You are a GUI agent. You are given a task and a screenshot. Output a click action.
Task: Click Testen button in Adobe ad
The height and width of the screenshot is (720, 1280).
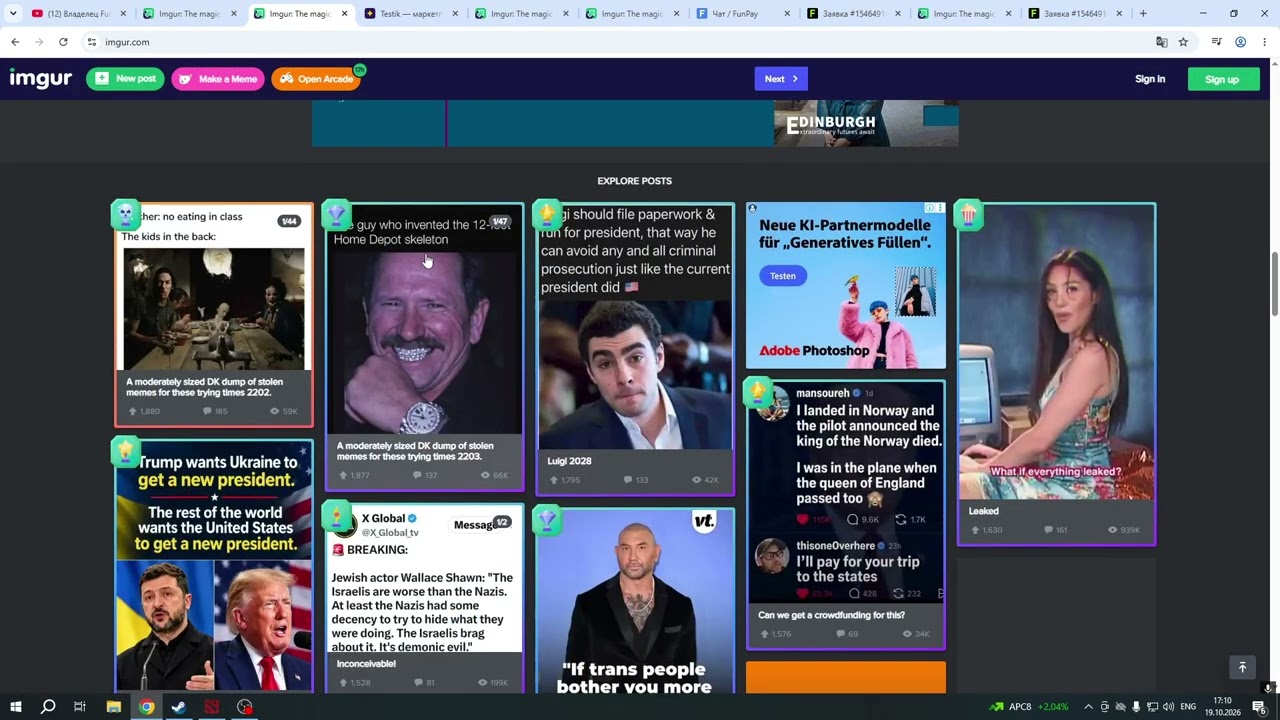[x=783, y=276]
